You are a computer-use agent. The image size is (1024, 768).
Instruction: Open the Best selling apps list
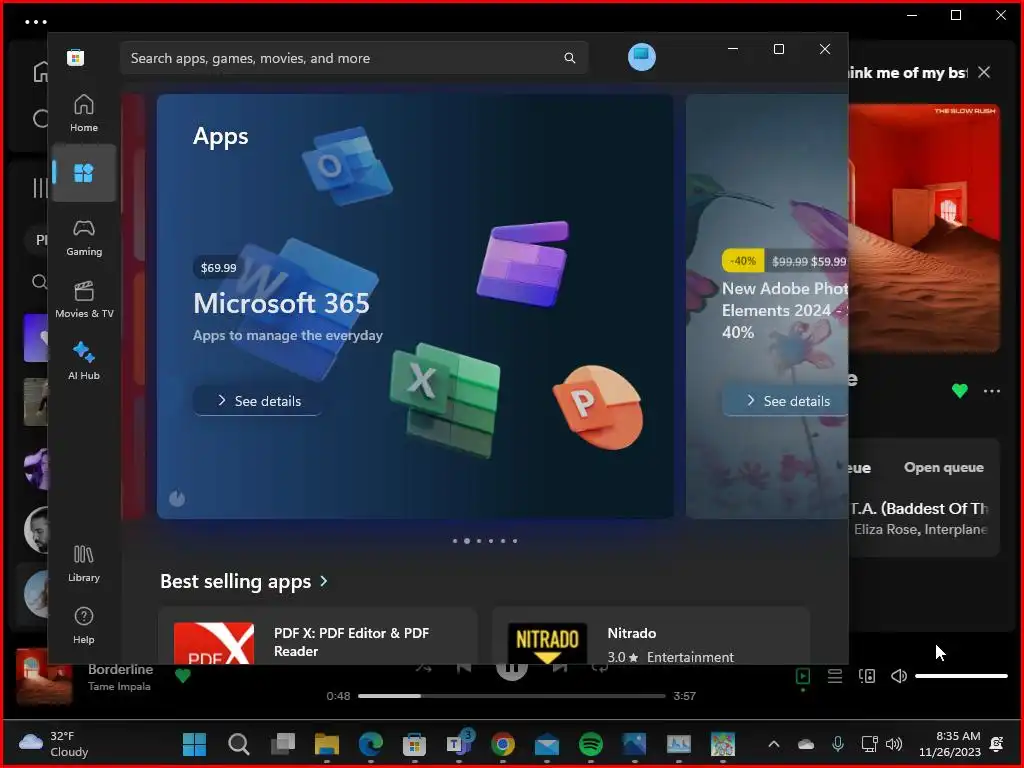tap(235, 581)
